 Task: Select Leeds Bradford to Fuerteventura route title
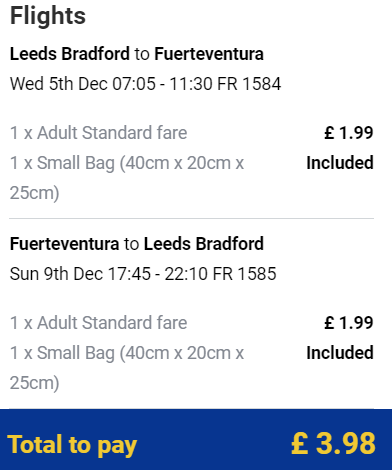tap(137, 54)
